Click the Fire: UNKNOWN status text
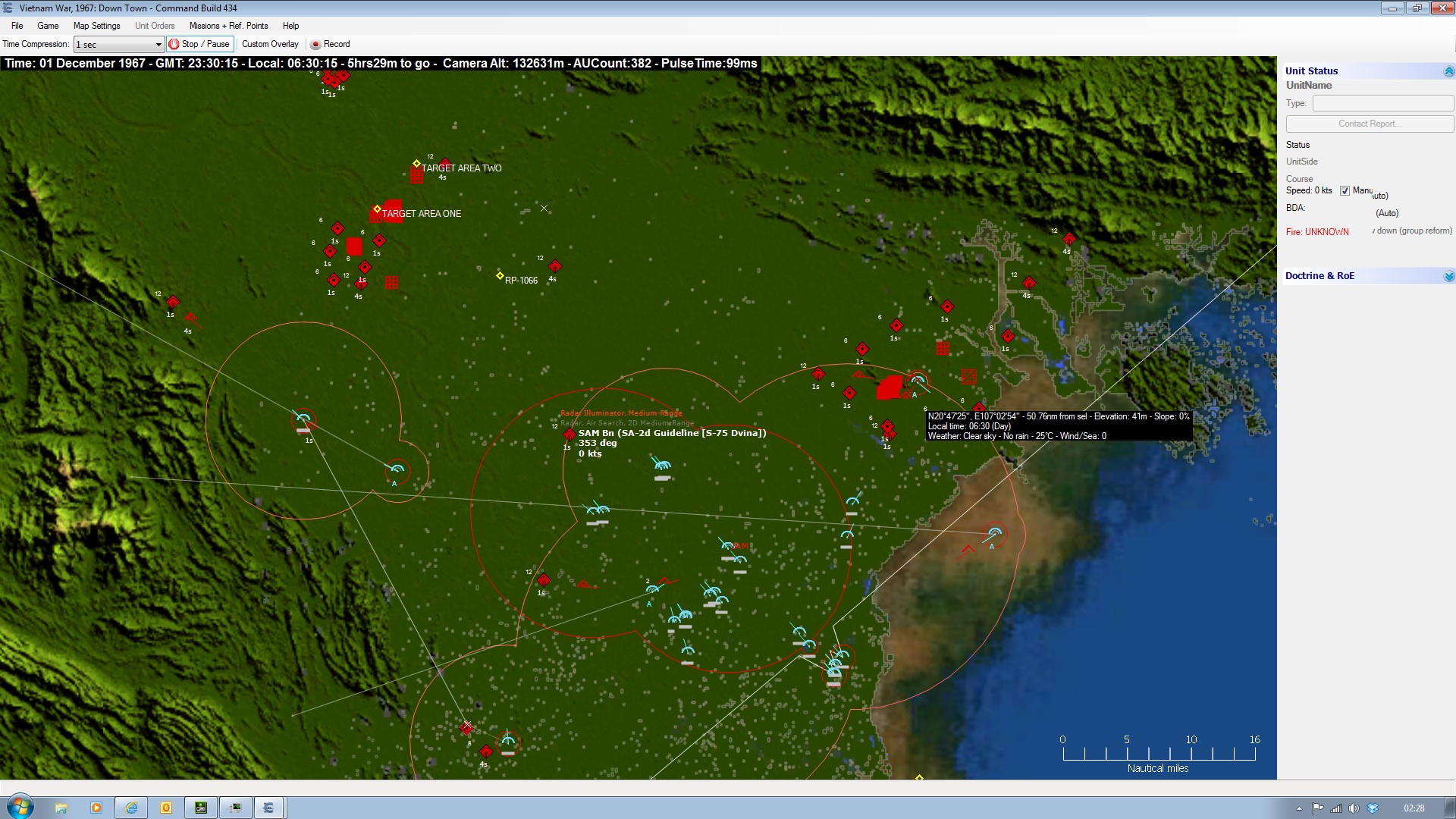Screen dimensions: 1456x819 [1317, 232]
